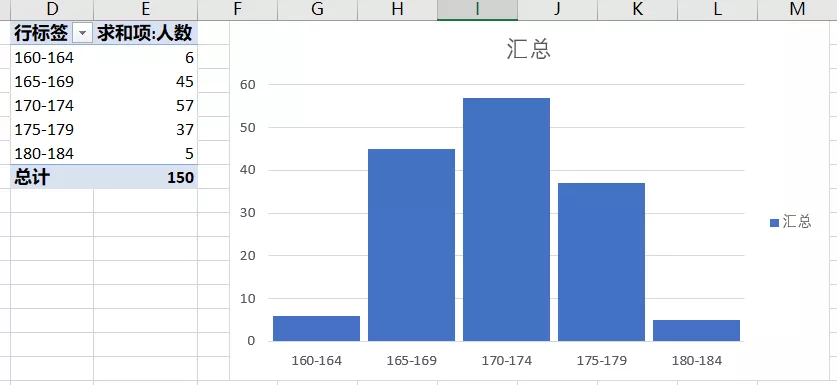Screen dimensions: 837x385
Task: Select the cell with value 6
Action: pyautogui.click(x=145, y=58)
